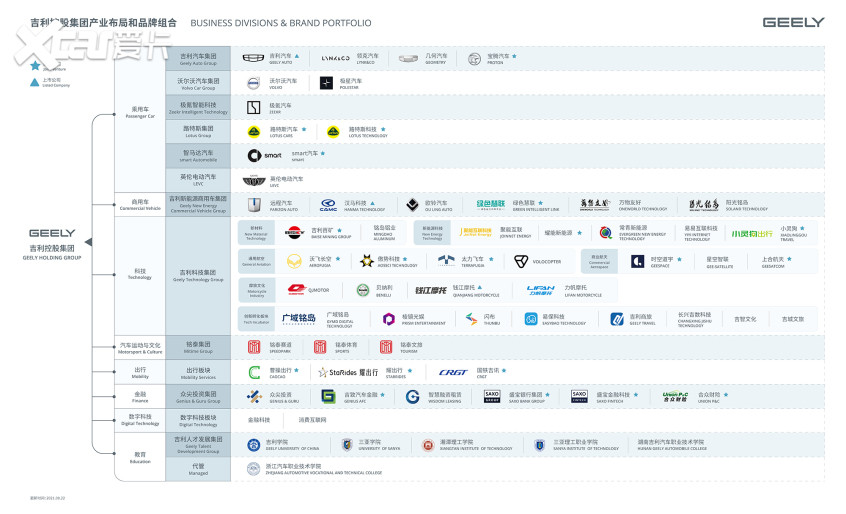This screenshot has height=514, width=846.
Task: Click the Xiangtan Institute of Technology crest
Action: tap(428, 446)
